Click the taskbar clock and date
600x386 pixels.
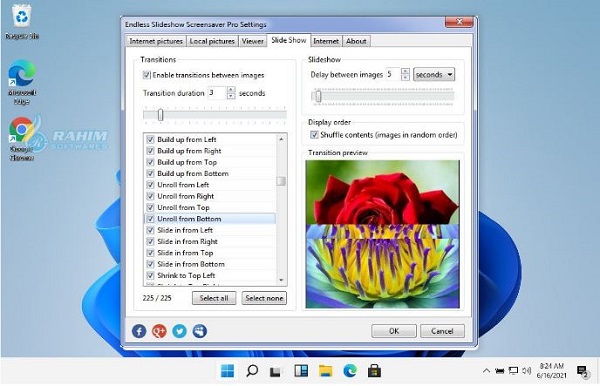[551, 371]
